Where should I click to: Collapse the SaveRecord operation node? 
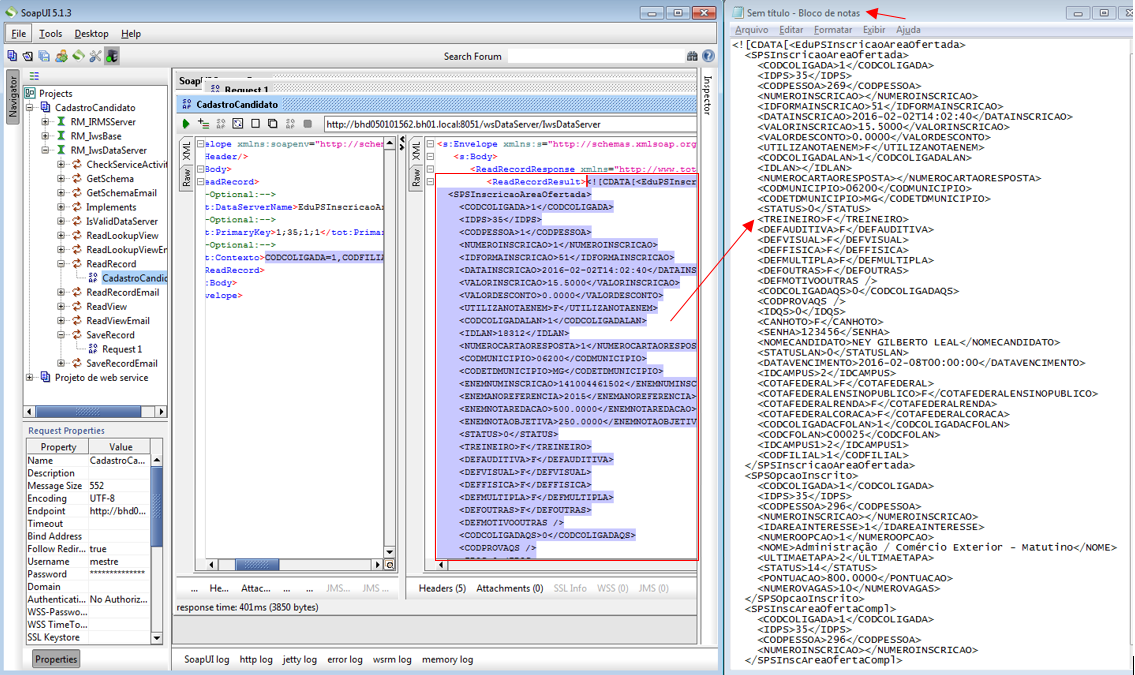point(61,334)
